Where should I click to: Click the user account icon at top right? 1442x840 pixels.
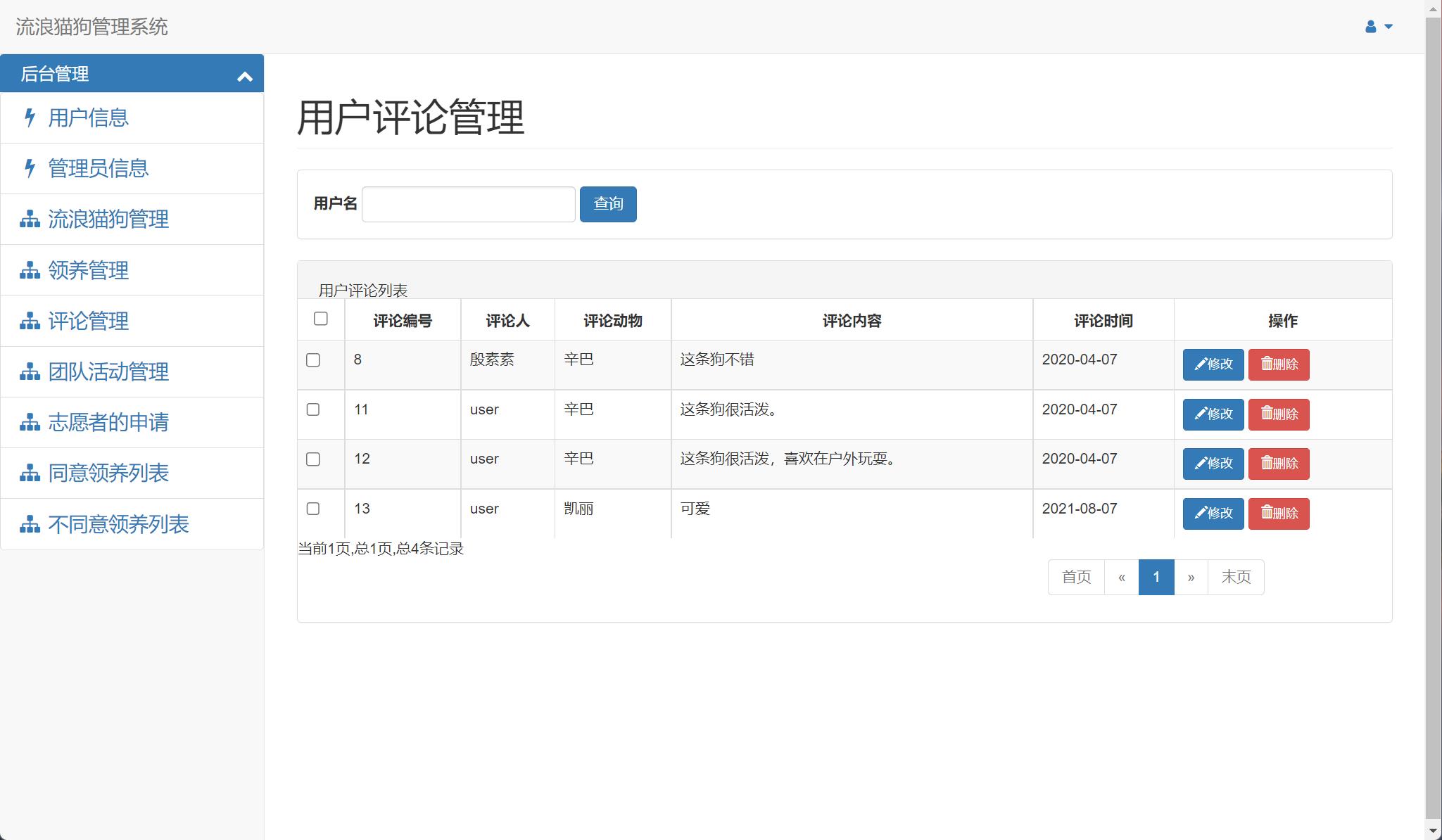(x=1370, y=26)
